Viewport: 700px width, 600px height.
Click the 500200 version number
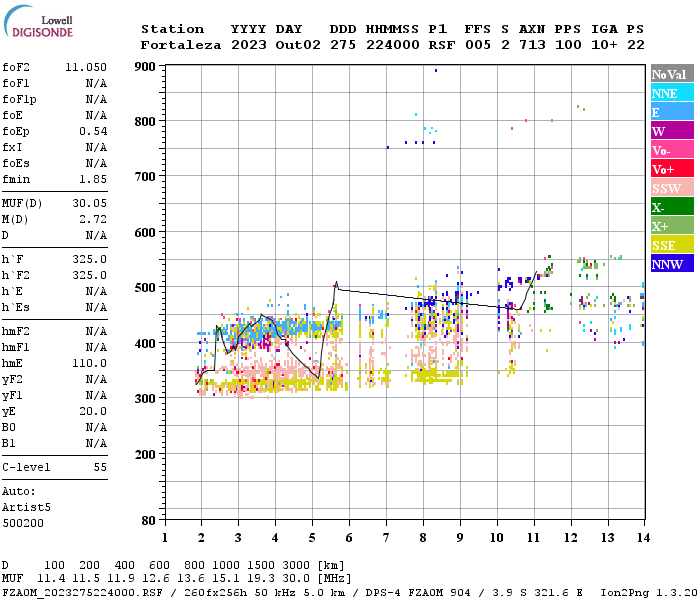(x=23, y=523)
